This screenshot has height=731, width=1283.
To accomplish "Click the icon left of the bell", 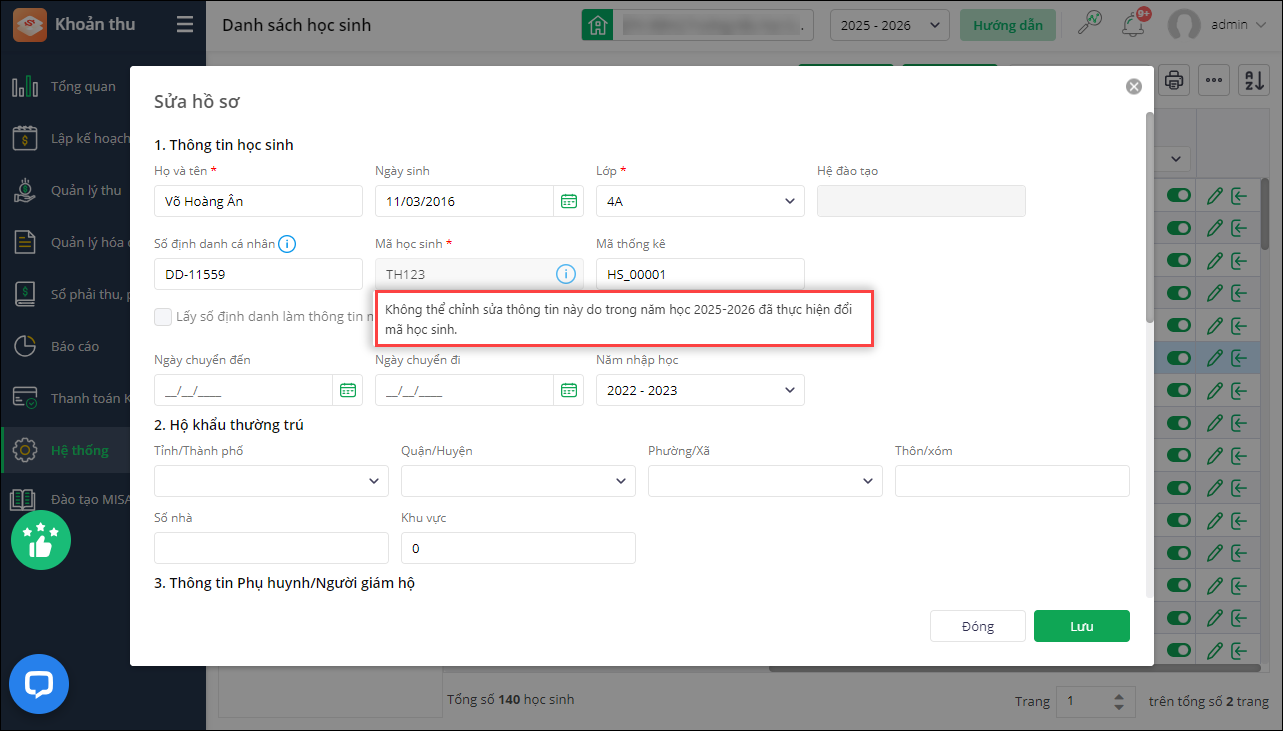I will 1090,25.
